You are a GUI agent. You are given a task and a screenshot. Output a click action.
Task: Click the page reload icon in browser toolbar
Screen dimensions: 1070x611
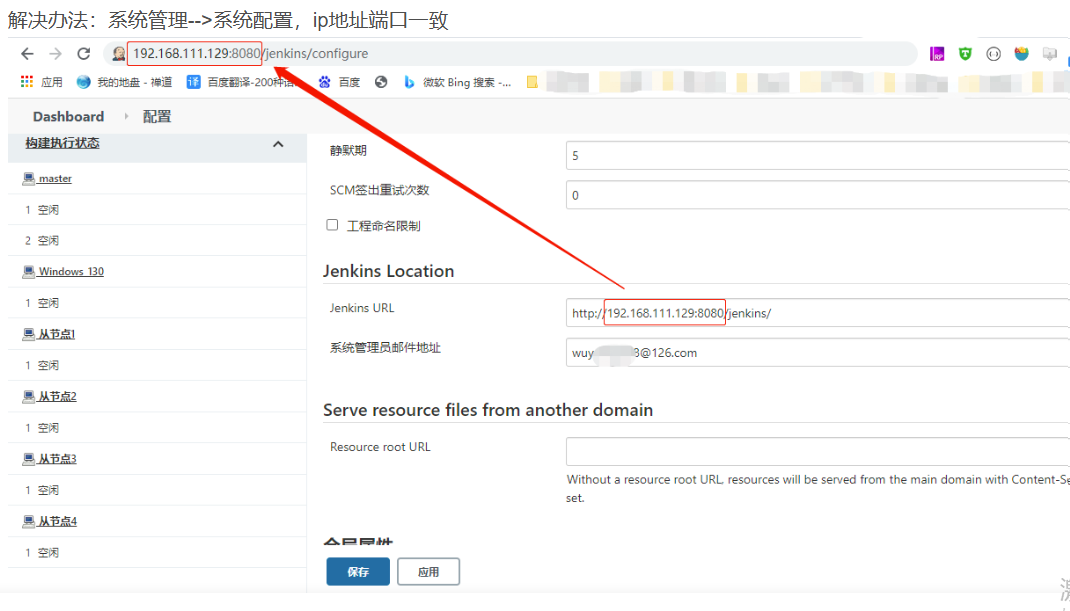tap(83, 54)
